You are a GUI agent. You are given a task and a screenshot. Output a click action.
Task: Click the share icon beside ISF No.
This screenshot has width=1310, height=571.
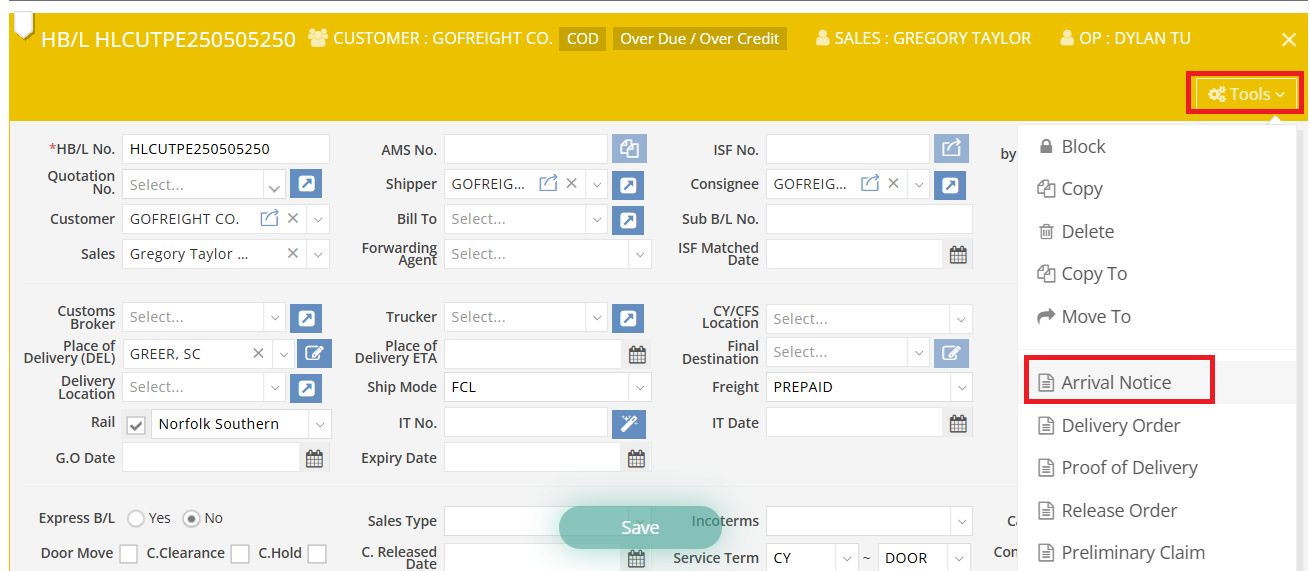(x=951, y=149)
